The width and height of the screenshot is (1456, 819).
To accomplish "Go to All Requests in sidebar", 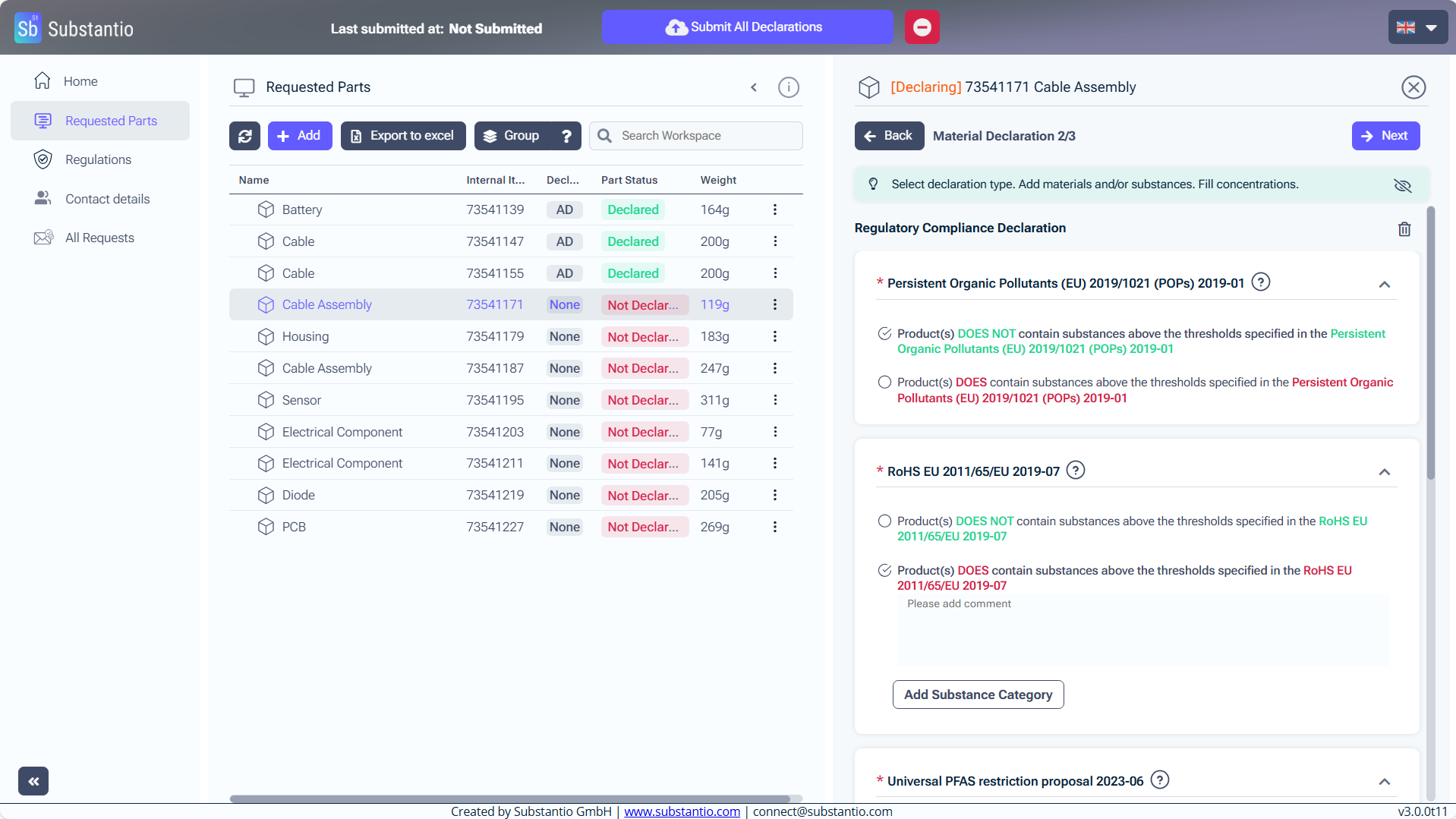I will pos(99,238).
